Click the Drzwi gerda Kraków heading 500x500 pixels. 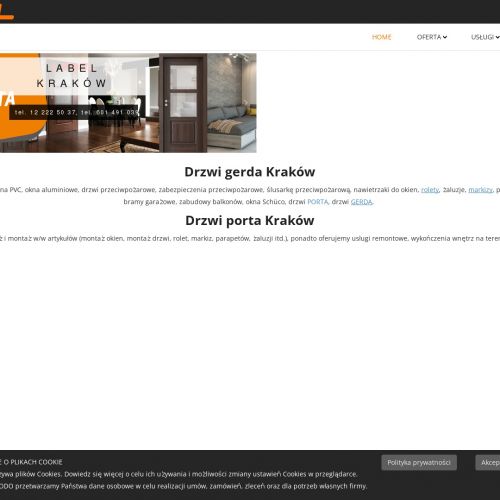click(250, 172)
